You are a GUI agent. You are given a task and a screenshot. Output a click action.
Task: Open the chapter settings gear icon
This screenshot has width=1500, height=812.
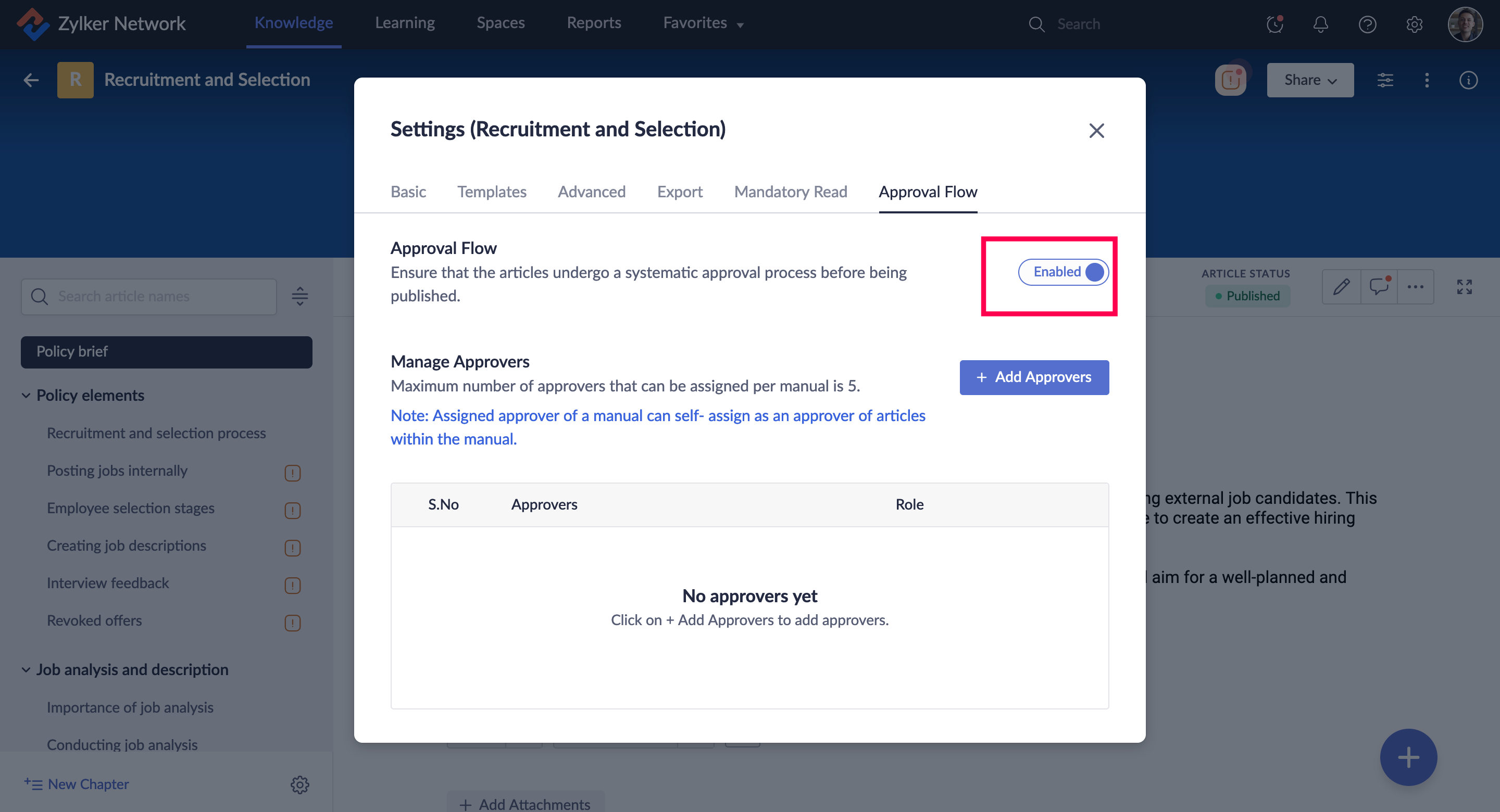[x=299, y=784]
